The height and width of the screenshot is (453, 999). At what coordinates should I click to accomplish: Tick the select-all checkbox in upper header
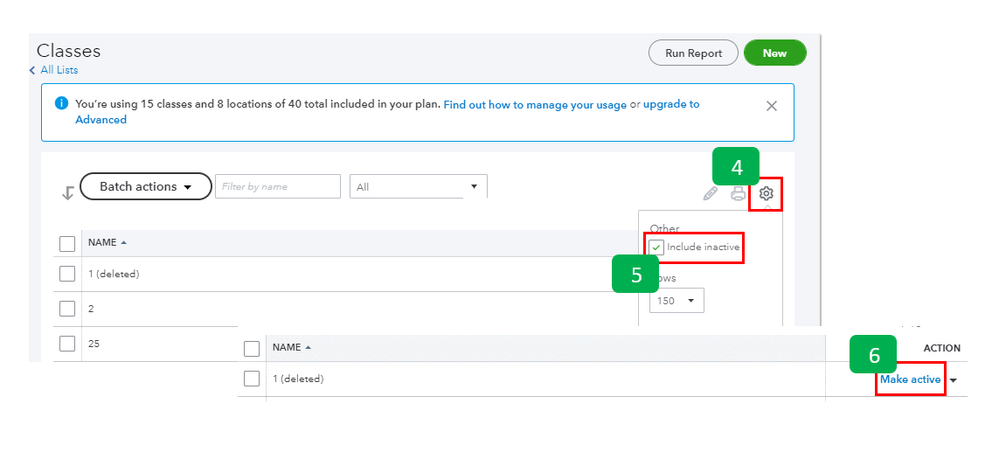click(x=67, y=243)
